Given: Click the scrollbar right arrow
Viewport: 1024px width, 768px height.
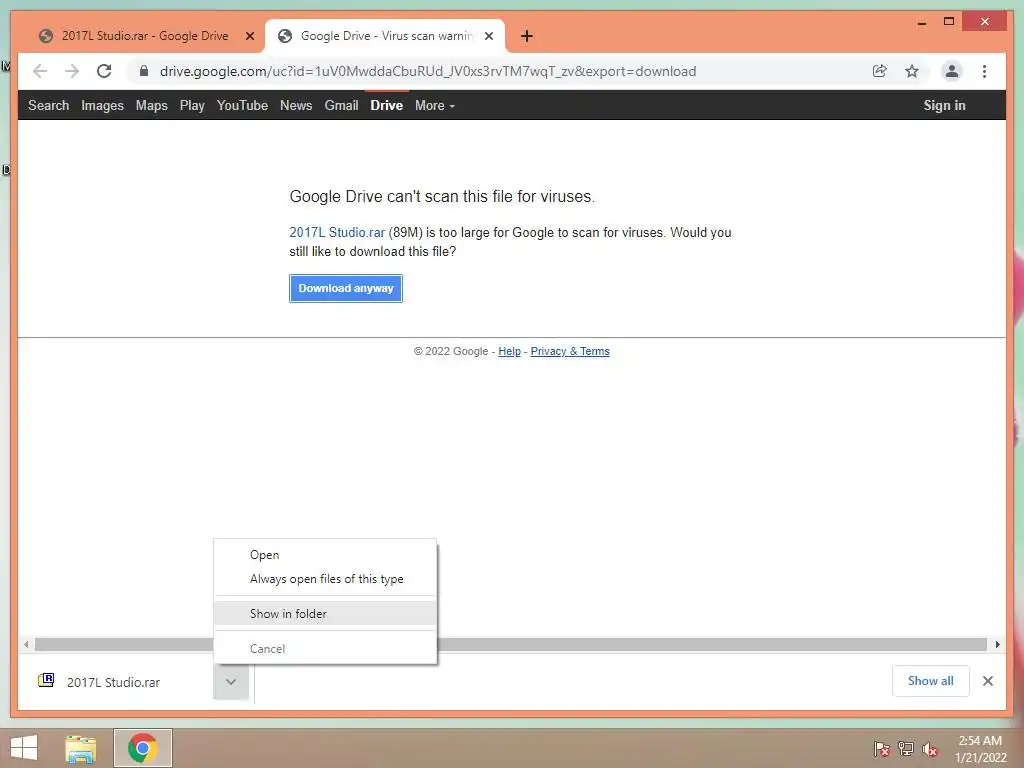Looking at the screenshot, I should (x=997, y=645).
